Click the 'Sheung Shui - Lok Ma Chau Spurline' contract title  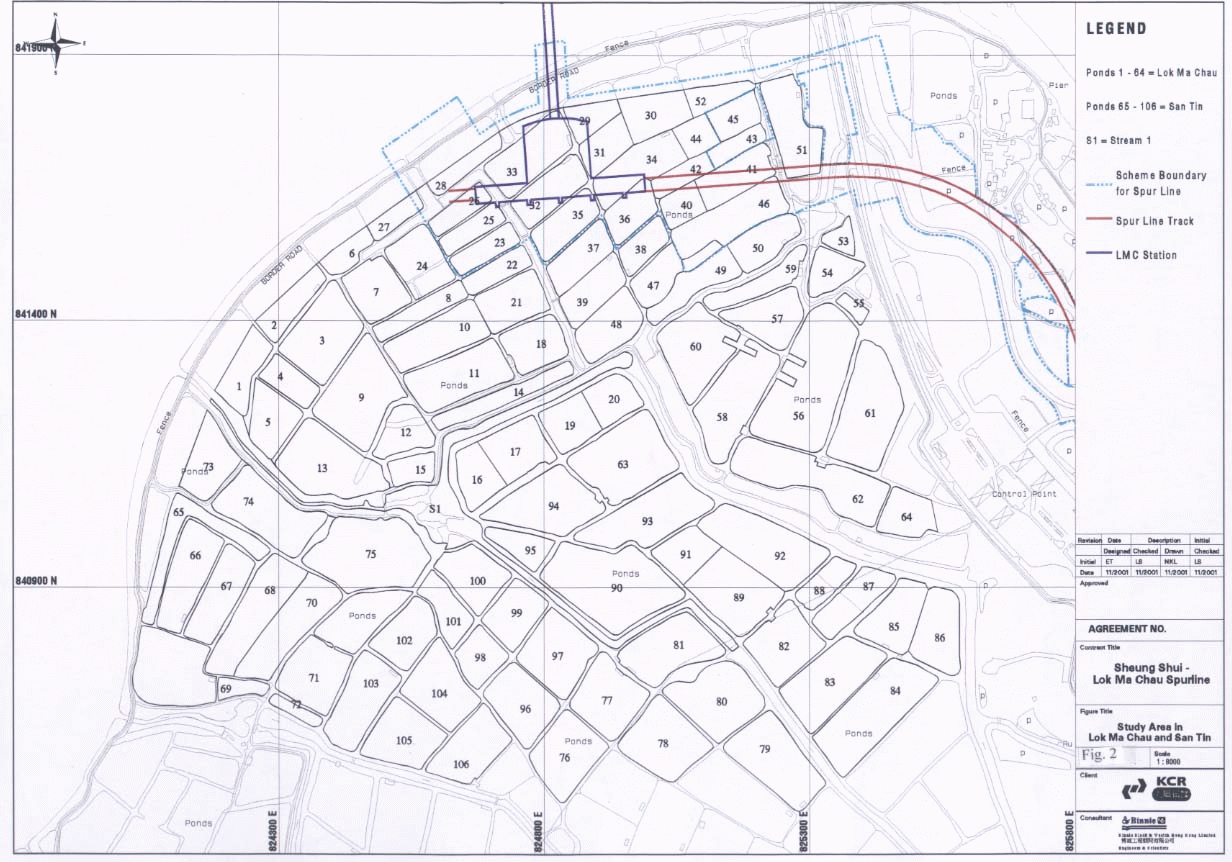click(x=1148, y=673)
